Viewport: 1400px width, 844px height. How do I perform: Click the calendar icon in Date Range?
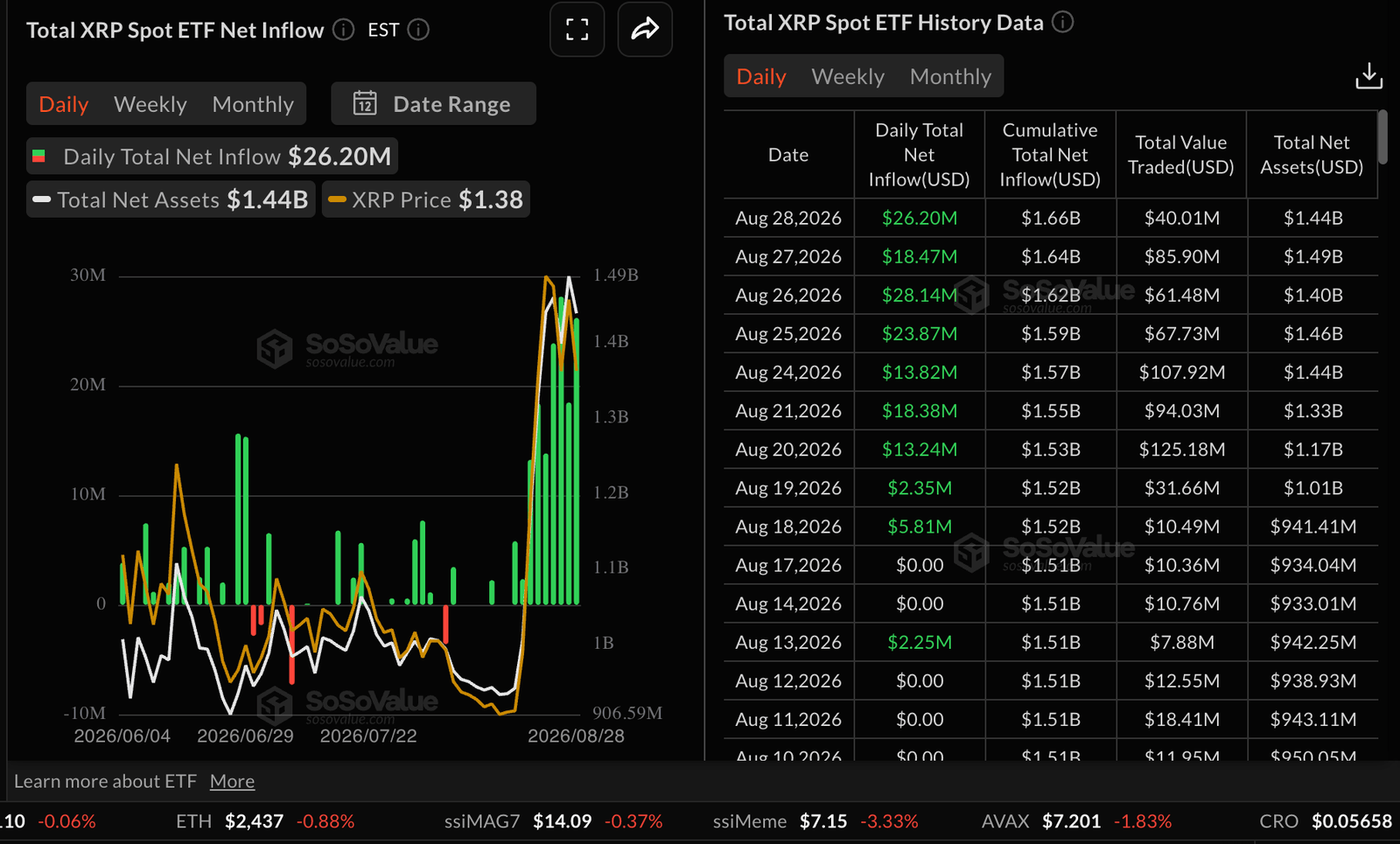click(x=365, y=104)
